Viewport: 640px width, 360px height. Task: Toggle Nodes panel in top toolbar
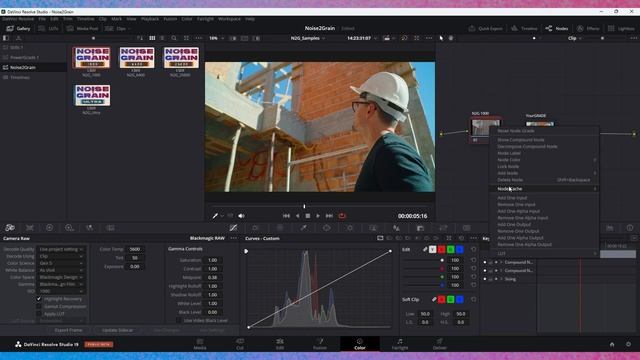coord(557,28)
